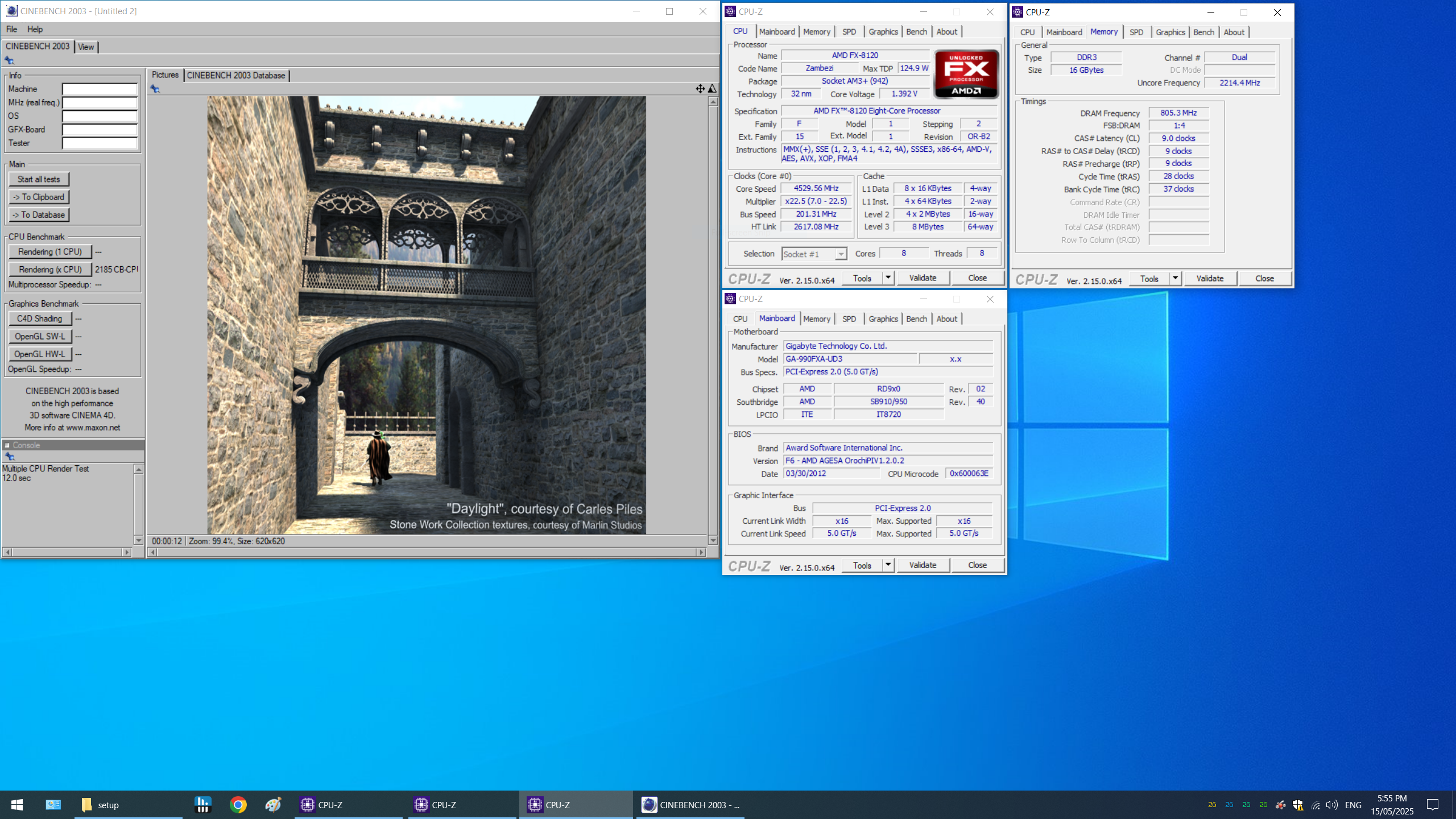The height and width of the screenshot is (819, 1456).
Task: Open the setup folder in taskbar
Action: tap(128, 805)
